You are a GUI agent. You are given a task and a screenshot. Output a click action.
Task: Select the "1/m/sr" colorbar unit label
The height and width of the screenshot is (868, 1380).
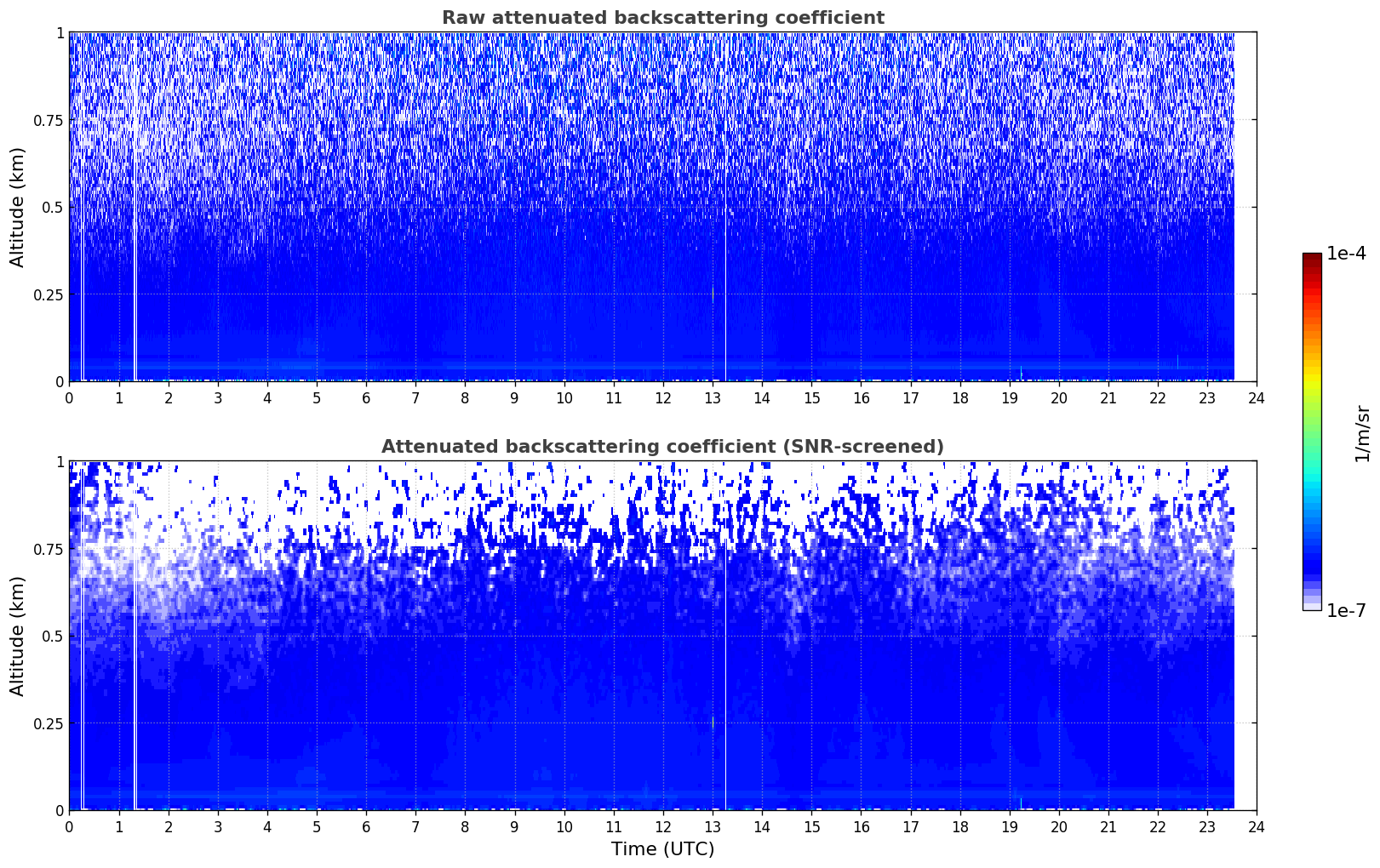click(1362, 433)
